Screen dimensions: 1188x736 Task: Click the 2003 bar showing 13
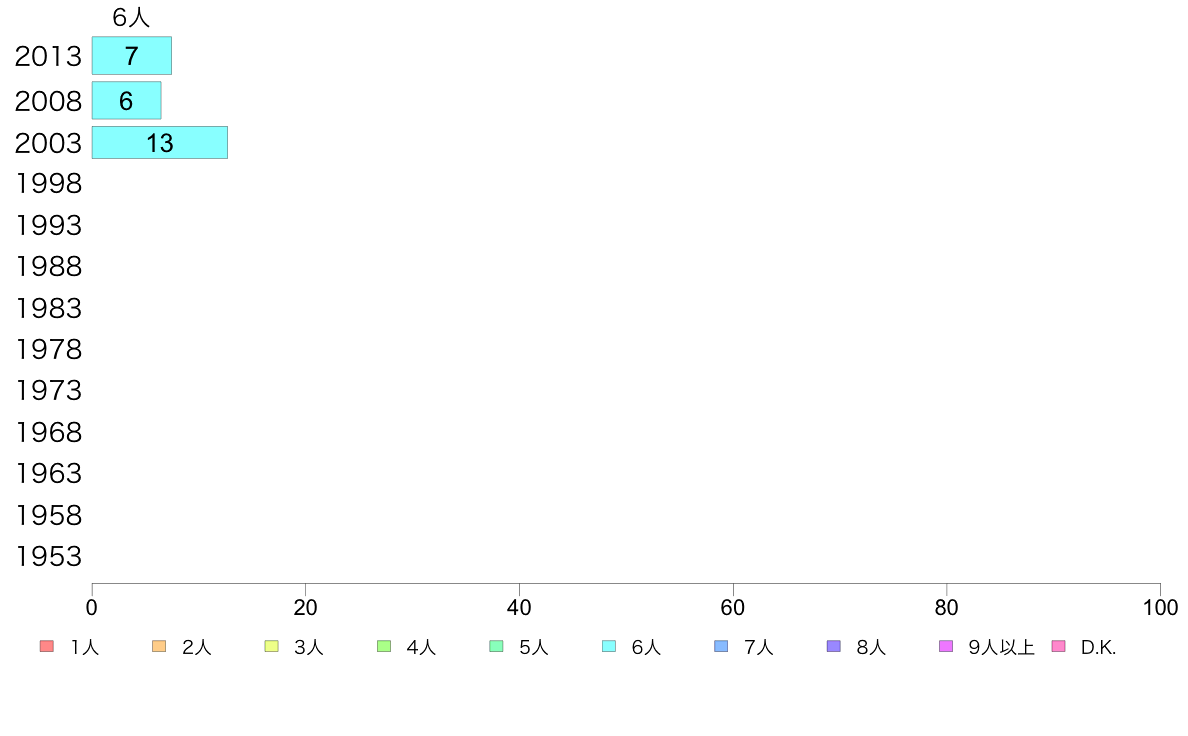[160, 143]
